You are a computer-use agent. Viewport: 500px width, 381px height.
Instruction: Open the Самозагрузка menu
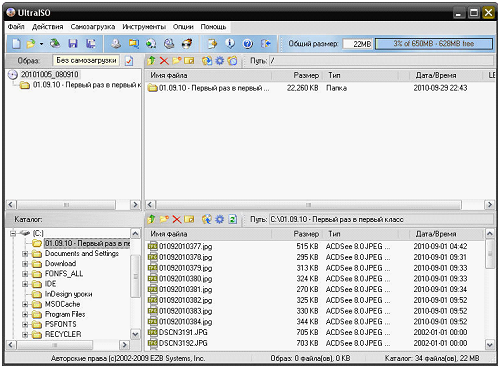tap(93, 27)
